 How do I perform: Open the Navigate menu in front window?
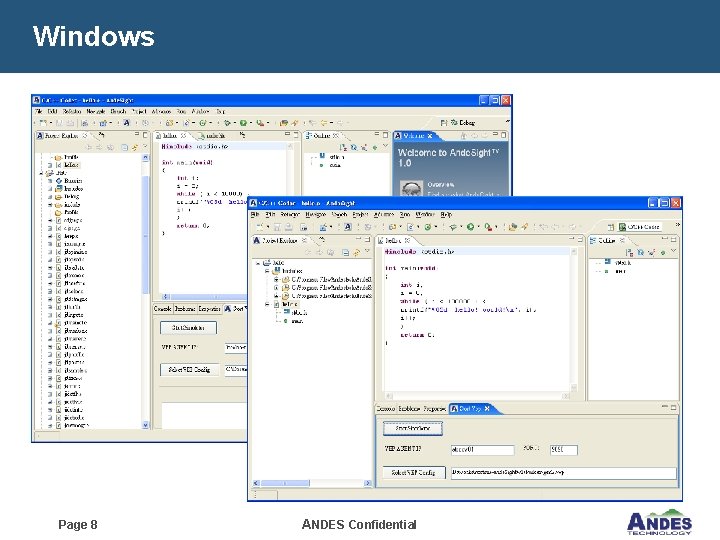pos(315,214)
